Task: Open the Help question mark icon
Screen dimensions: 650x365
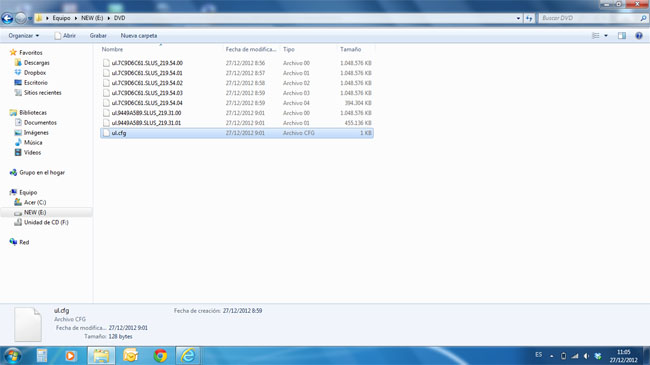Action: click(x=639, y=36)
